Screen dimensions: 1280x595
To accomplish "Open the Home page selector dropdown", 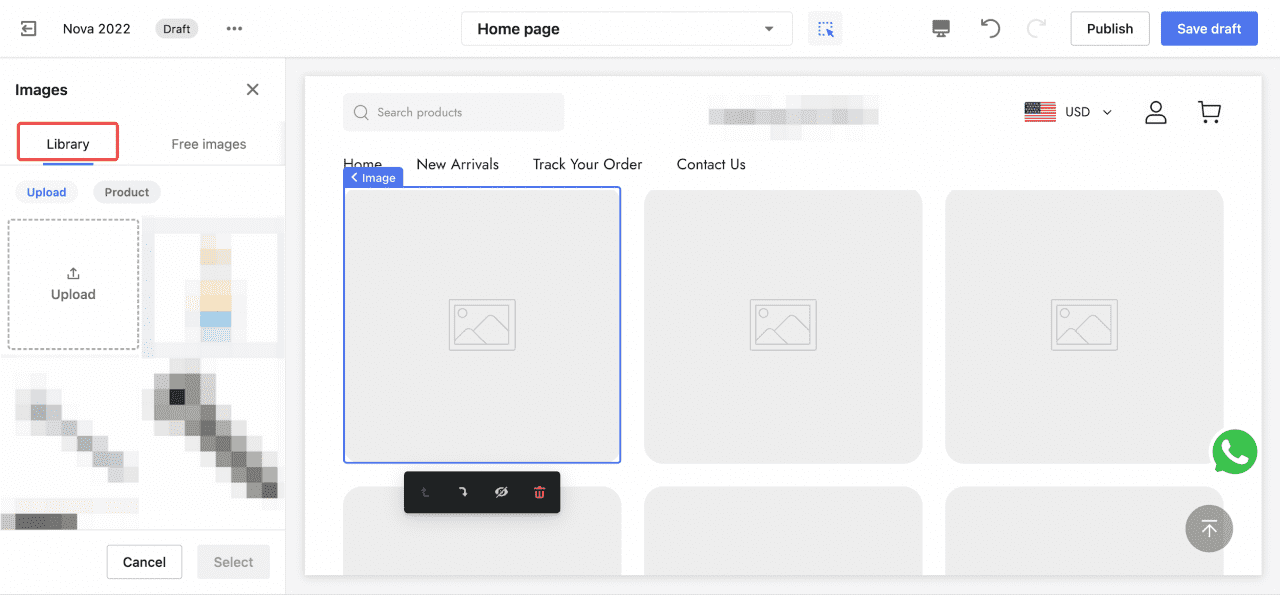I will 627,29.
